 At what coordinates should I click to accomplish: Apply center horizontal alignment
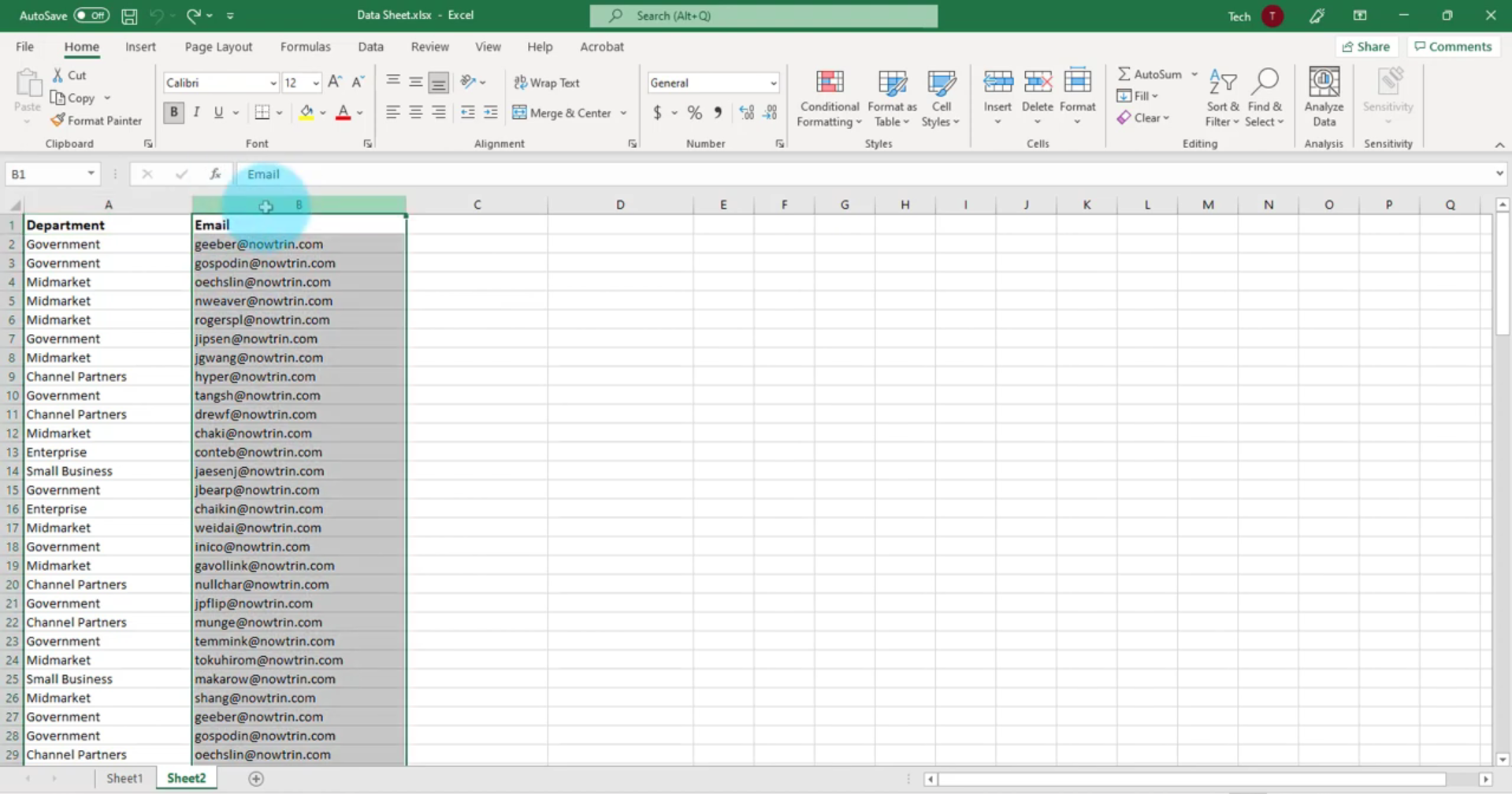tap(415, 113)
